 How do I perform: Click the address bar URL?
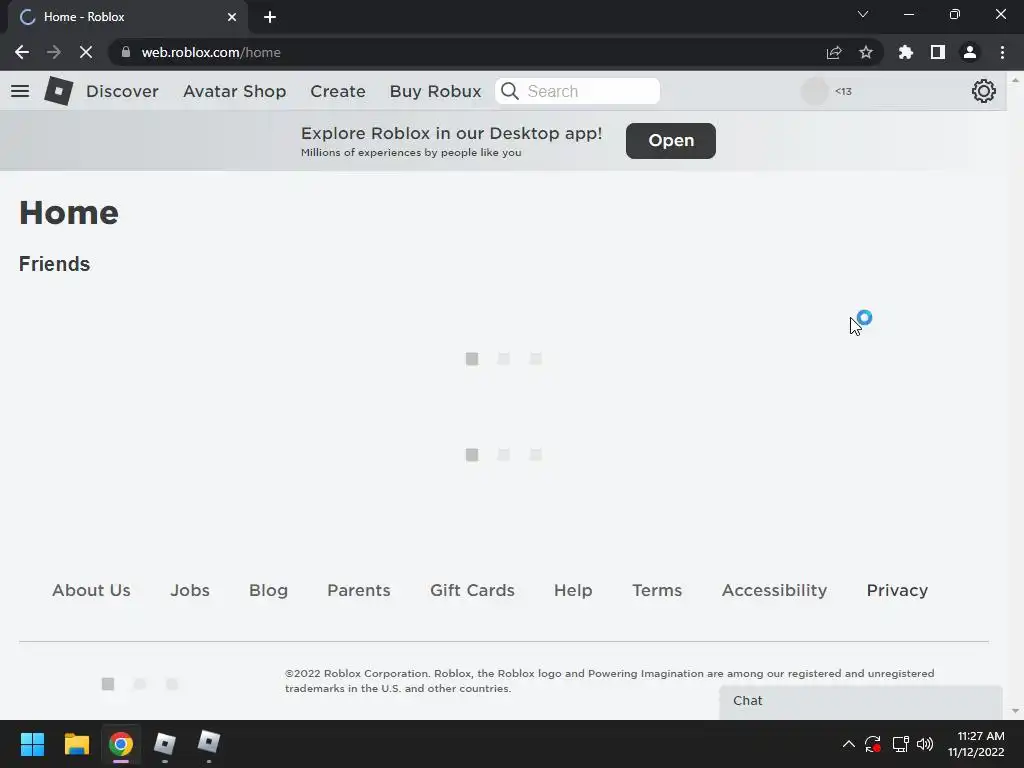point(211,52)
